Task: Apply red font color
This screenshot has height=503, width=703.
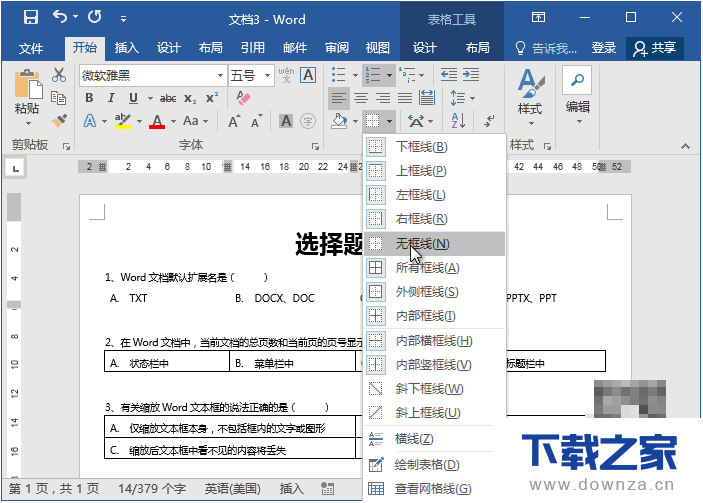Action: tap(157, 121)
